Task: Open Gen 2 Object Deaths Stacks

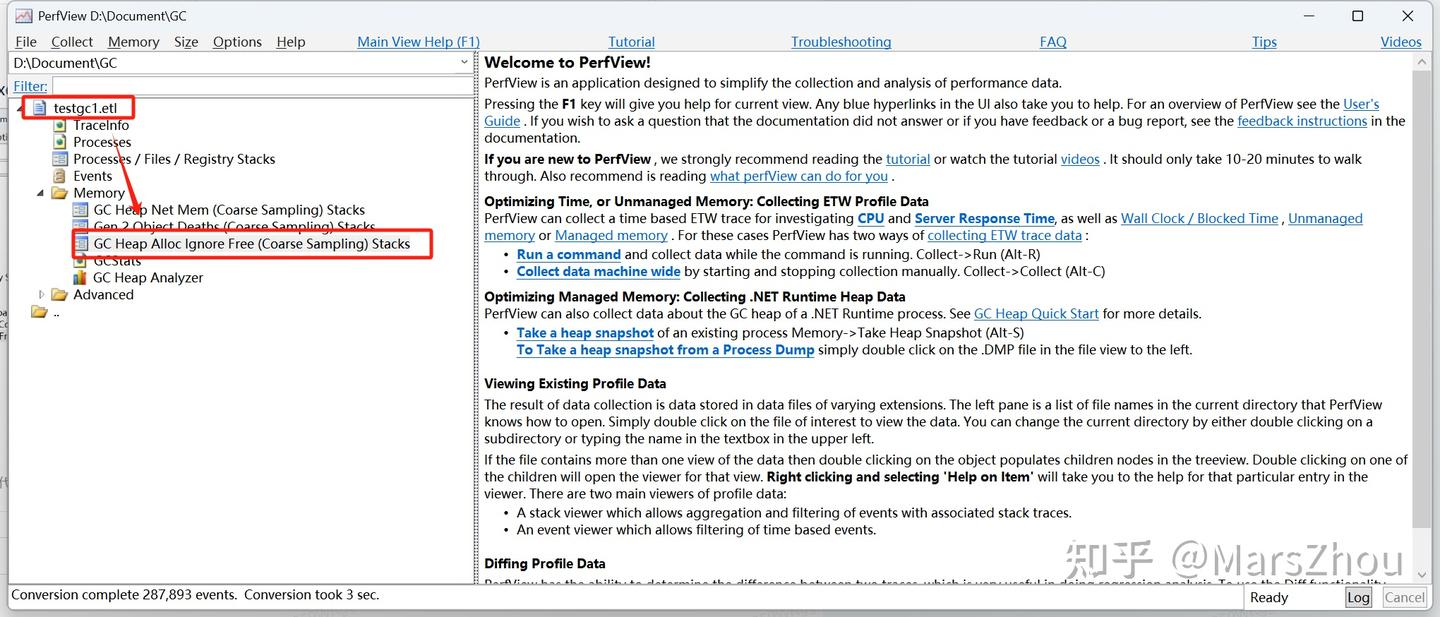Action: (79, 226)
